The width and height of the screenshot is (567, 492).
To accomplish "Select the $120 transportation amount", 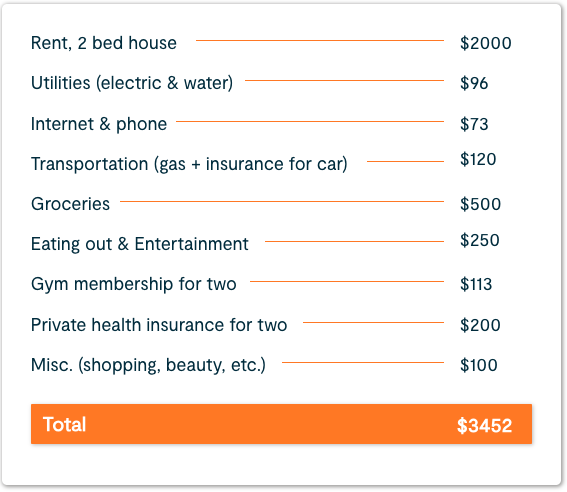I will [x=478, y=159].
